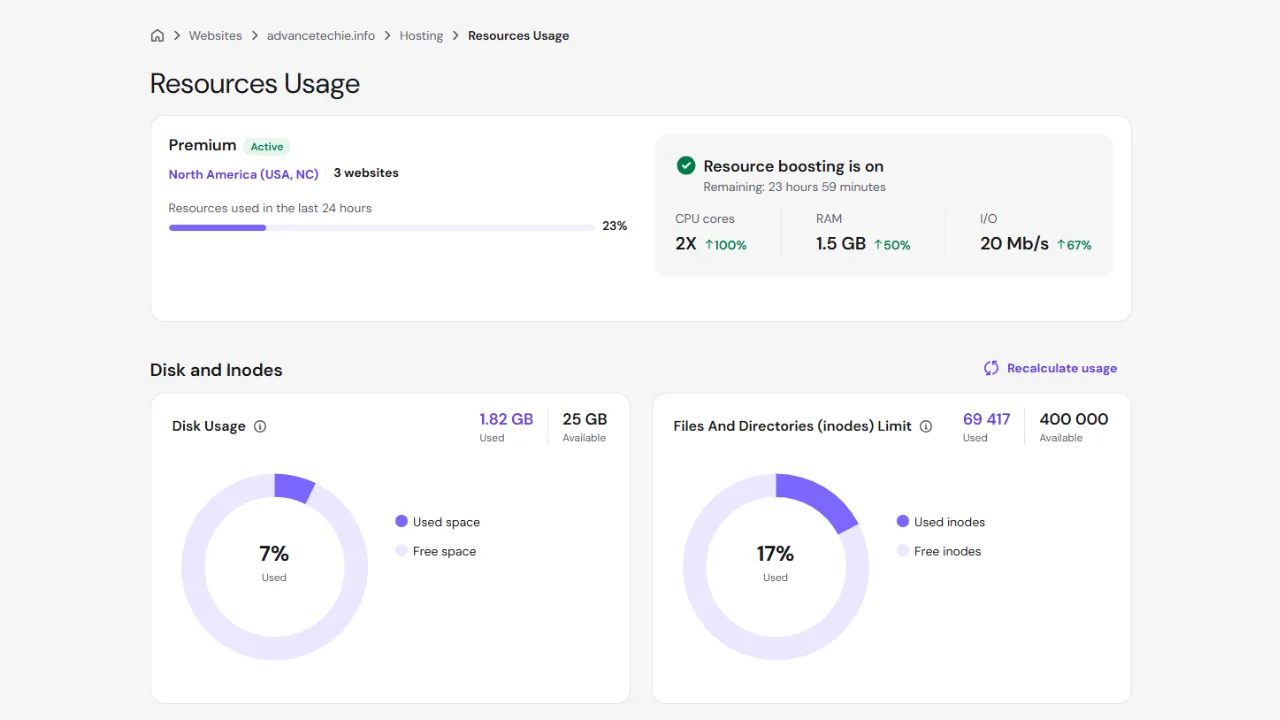Click the Recalculate usage refresh icon
This screenshot has height=720, width=1280.
pyautogui.click(x=990, y=368)
